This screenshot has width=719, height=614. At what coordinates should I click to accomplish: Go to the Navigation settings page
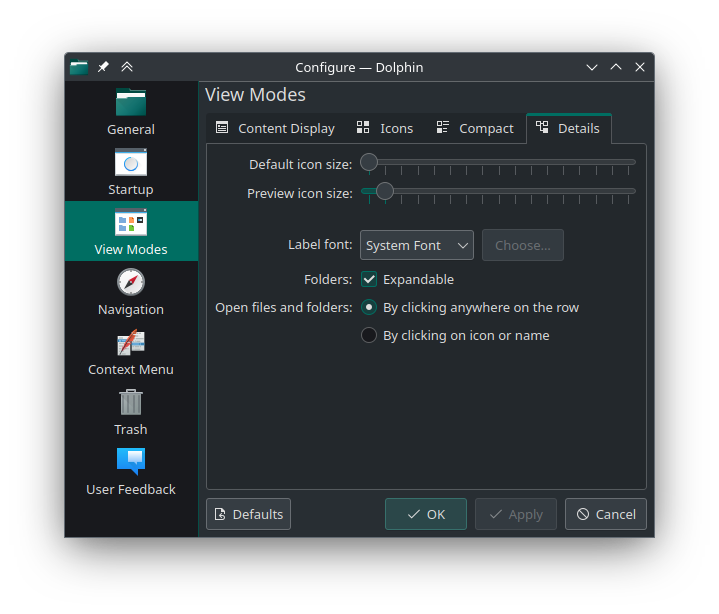click(x=131, y=292)
